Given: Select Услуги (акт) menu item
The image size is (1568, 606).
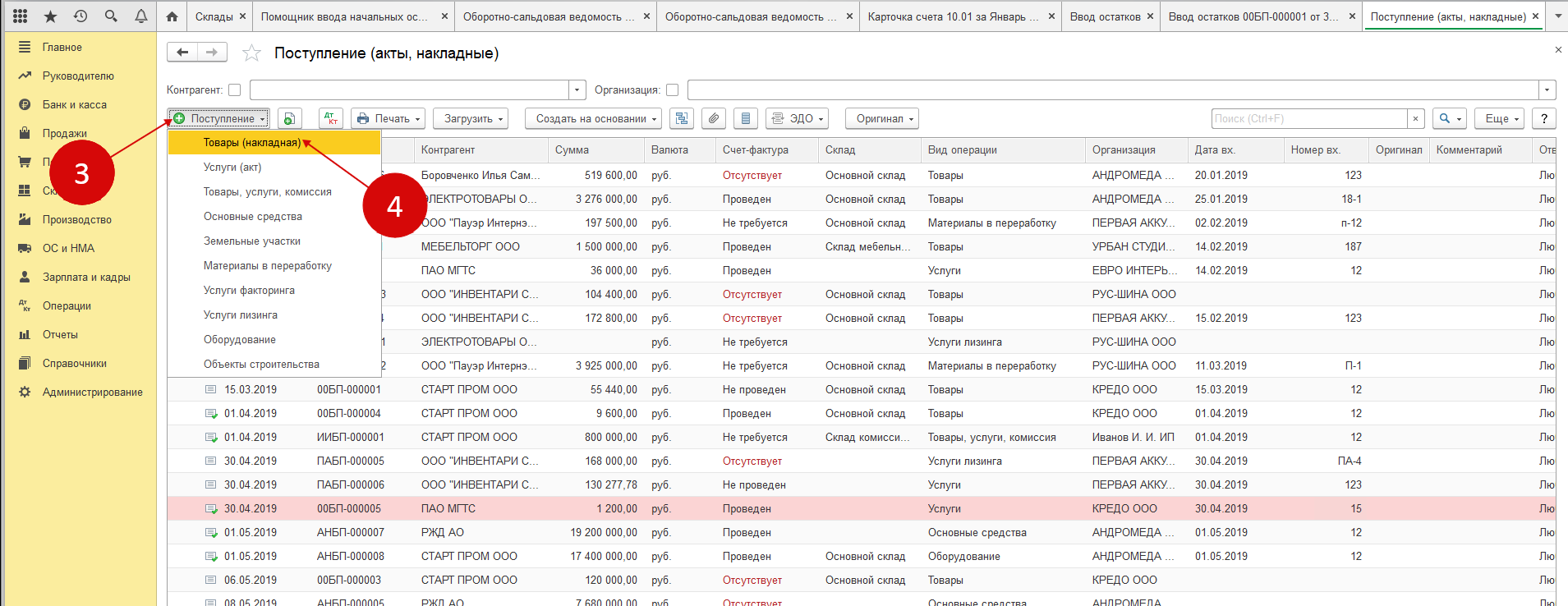Looking at the screenshot, I should (274, 168).
